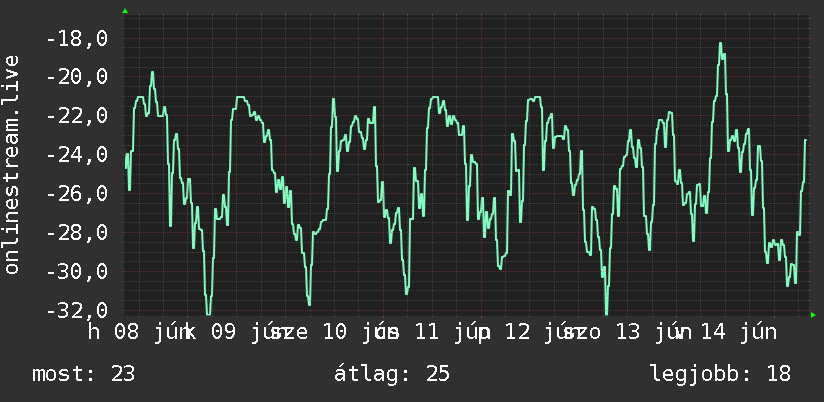This screenshot has height=402, width=824.
Task: Click the -28,0 y-axis label
Action: tap(77, 233)
